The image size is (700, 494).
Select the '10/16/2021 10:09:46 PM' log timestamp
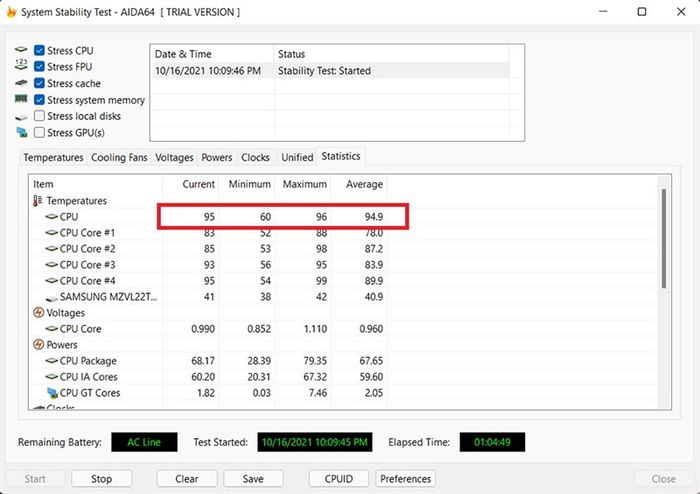208,71
